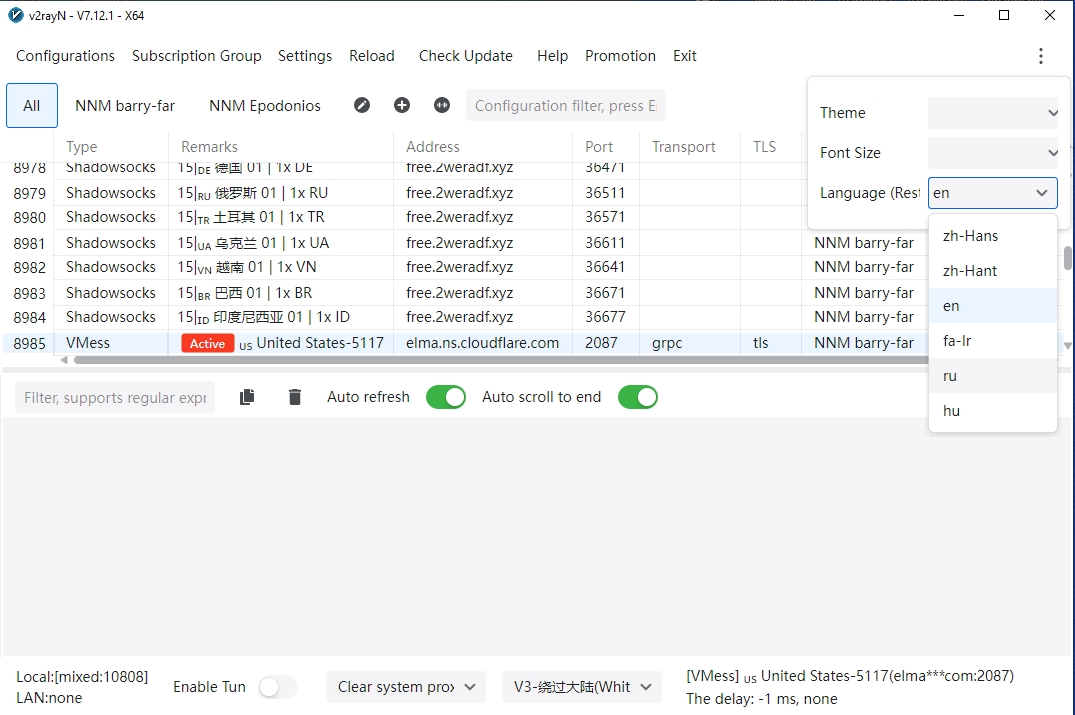Click the vertical scrollbar thumb of server list

point(1067,258)
